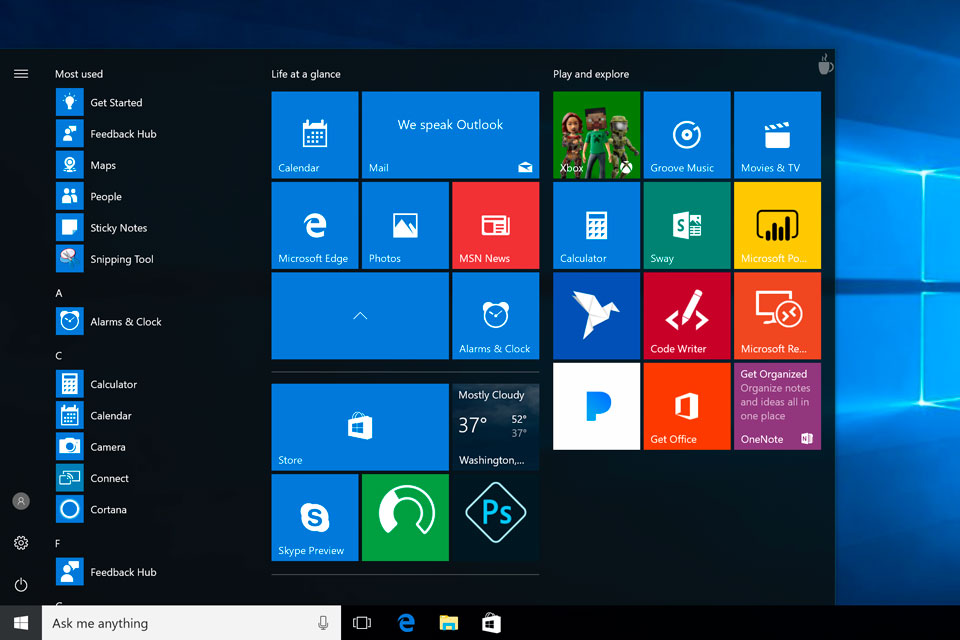960x640 pixels.
Task: Open Maps from the app list
Action: click(86, 165)
